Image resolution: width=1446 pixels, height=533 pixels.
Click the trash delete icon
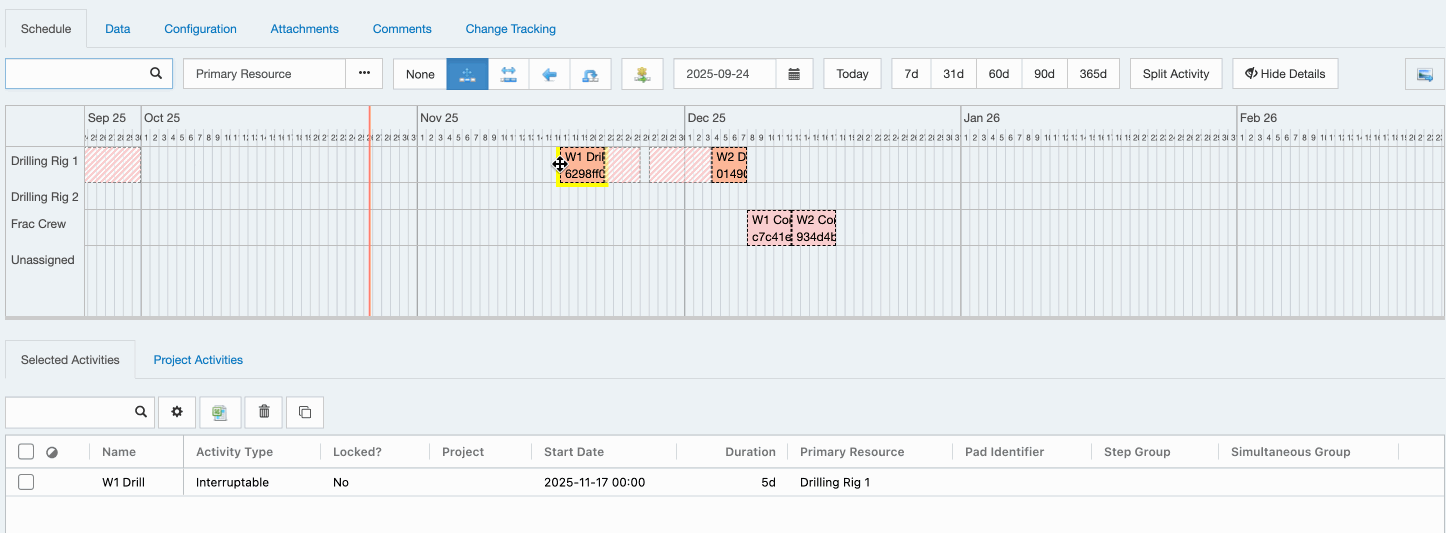pyautogui.click(x=264, y=412)
